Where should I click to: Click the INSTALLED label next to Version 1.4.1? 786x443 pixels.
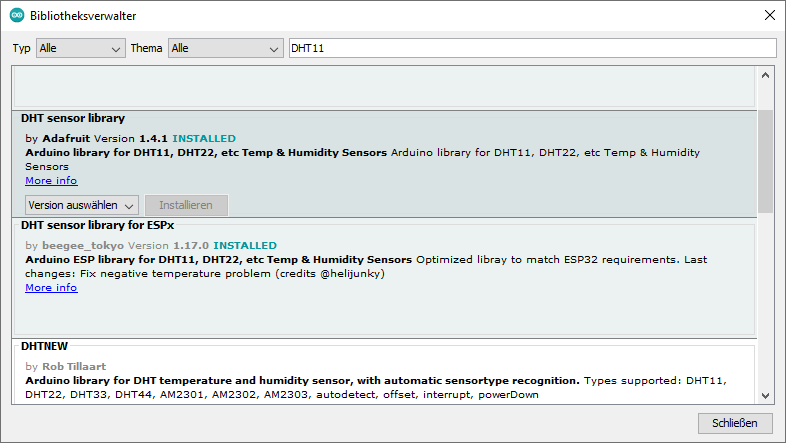[x=204, y=138]
